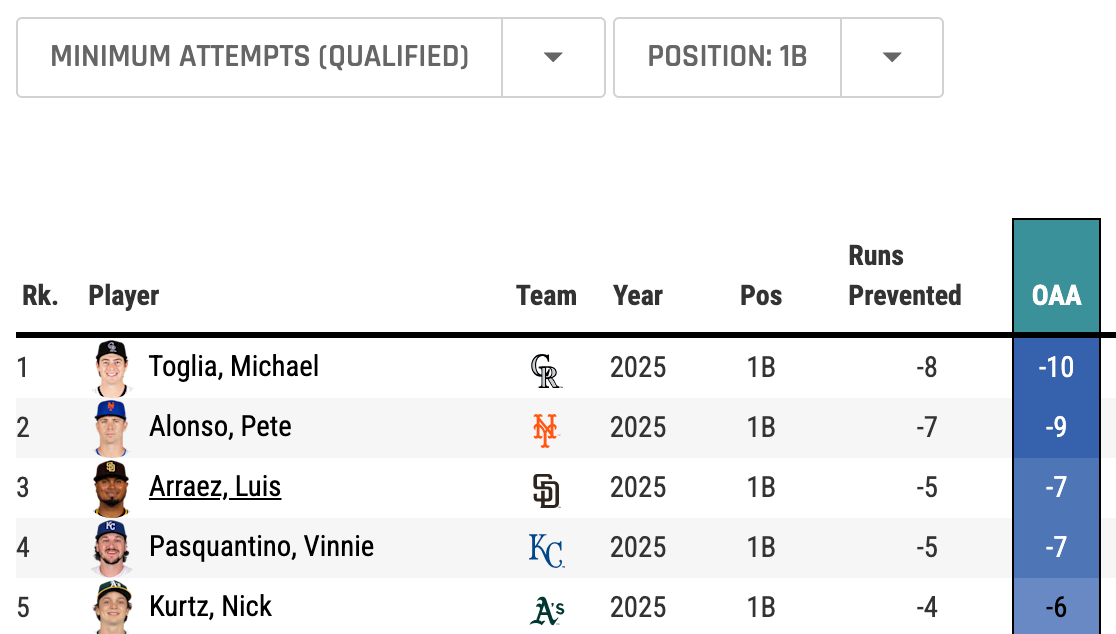The width and height of the screenshot is (1116, 634).
Task: Sort by the Team column header
Action: (x=546, y=296)
